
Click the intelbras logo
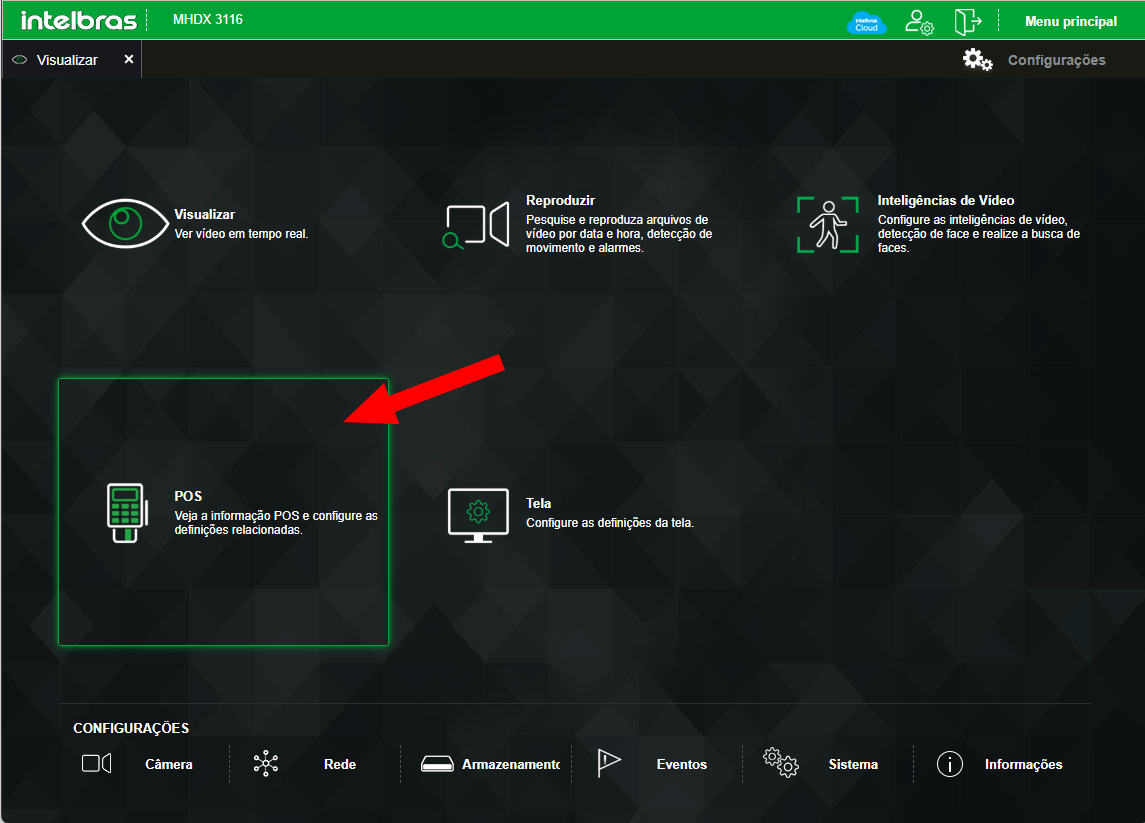tap(78, 20)
